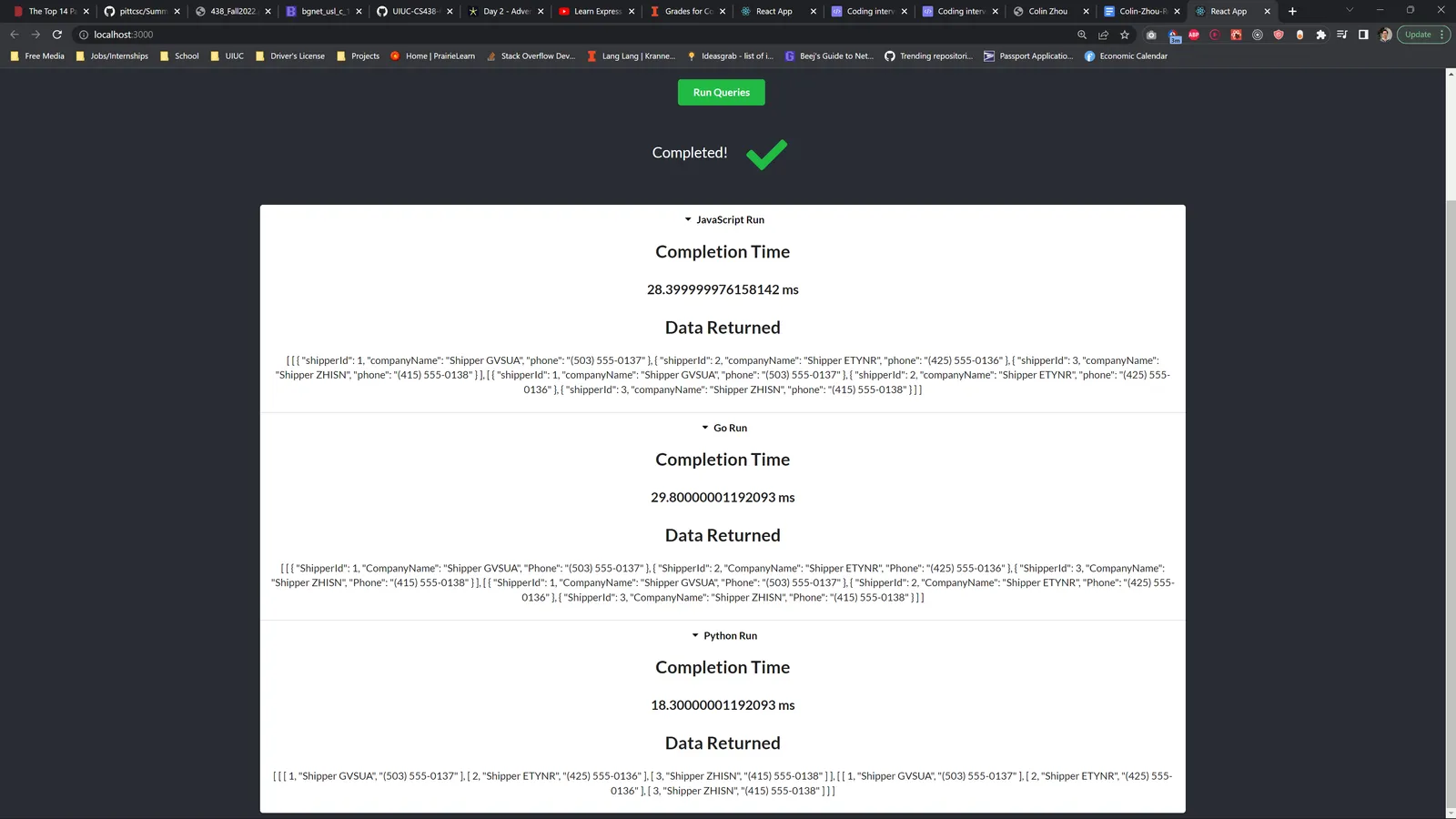
Task: Collapse the JavaScript Run section
Action: [x=723, y=219]
